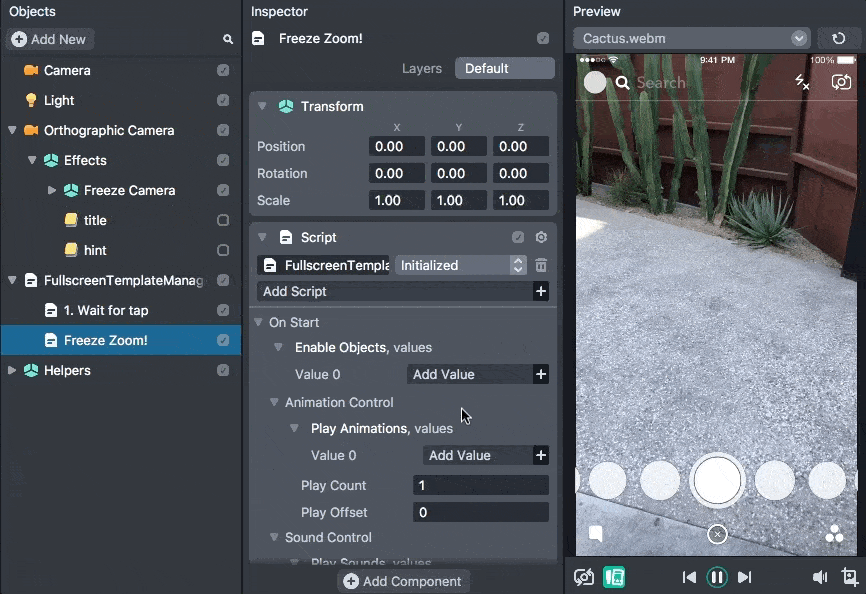
Task: Delete the FullscreenTemplate script with trash icon
Action: point(541,265)
